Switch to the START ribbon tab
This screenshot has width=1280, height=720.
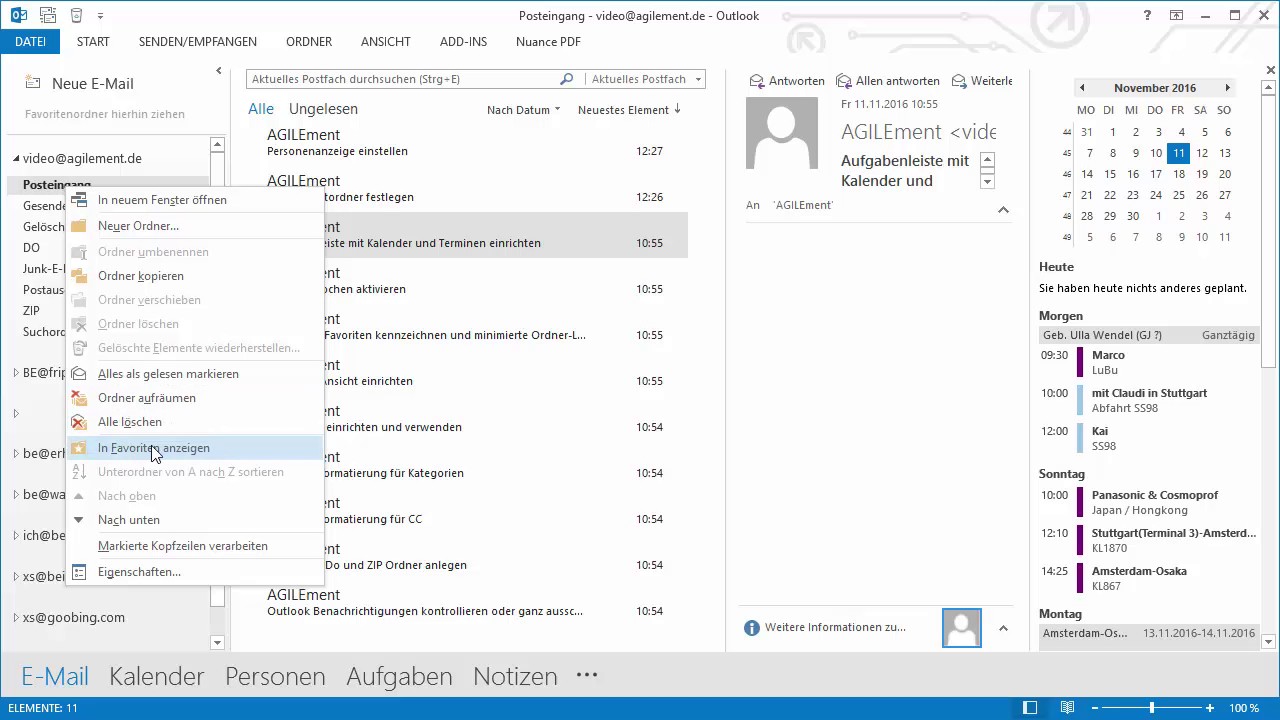click(93, 42)
